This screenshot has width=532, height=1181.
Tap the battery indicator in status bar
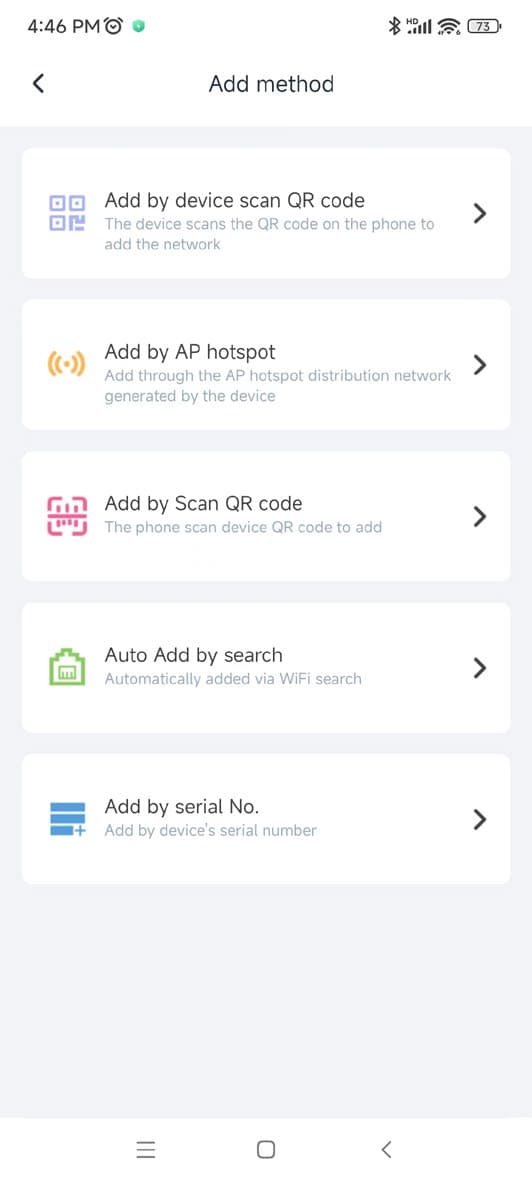pos(485,27)
